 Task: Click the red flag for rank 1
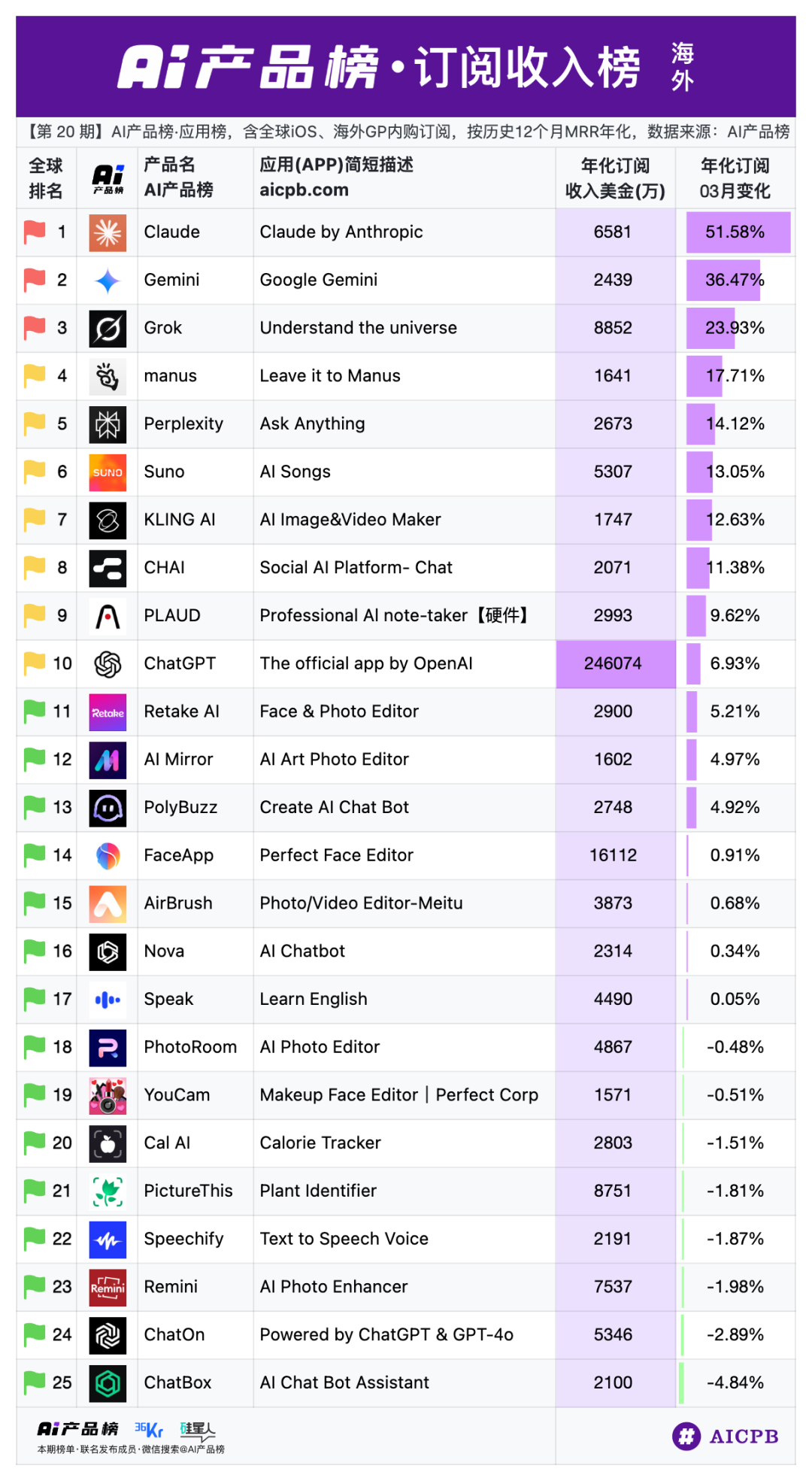[35, 232]
